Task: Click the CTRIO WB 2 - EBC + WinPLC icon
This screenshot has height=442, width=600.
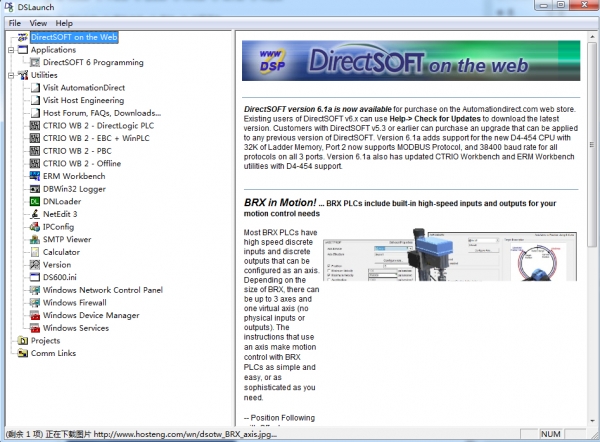Action: [35, 138]
